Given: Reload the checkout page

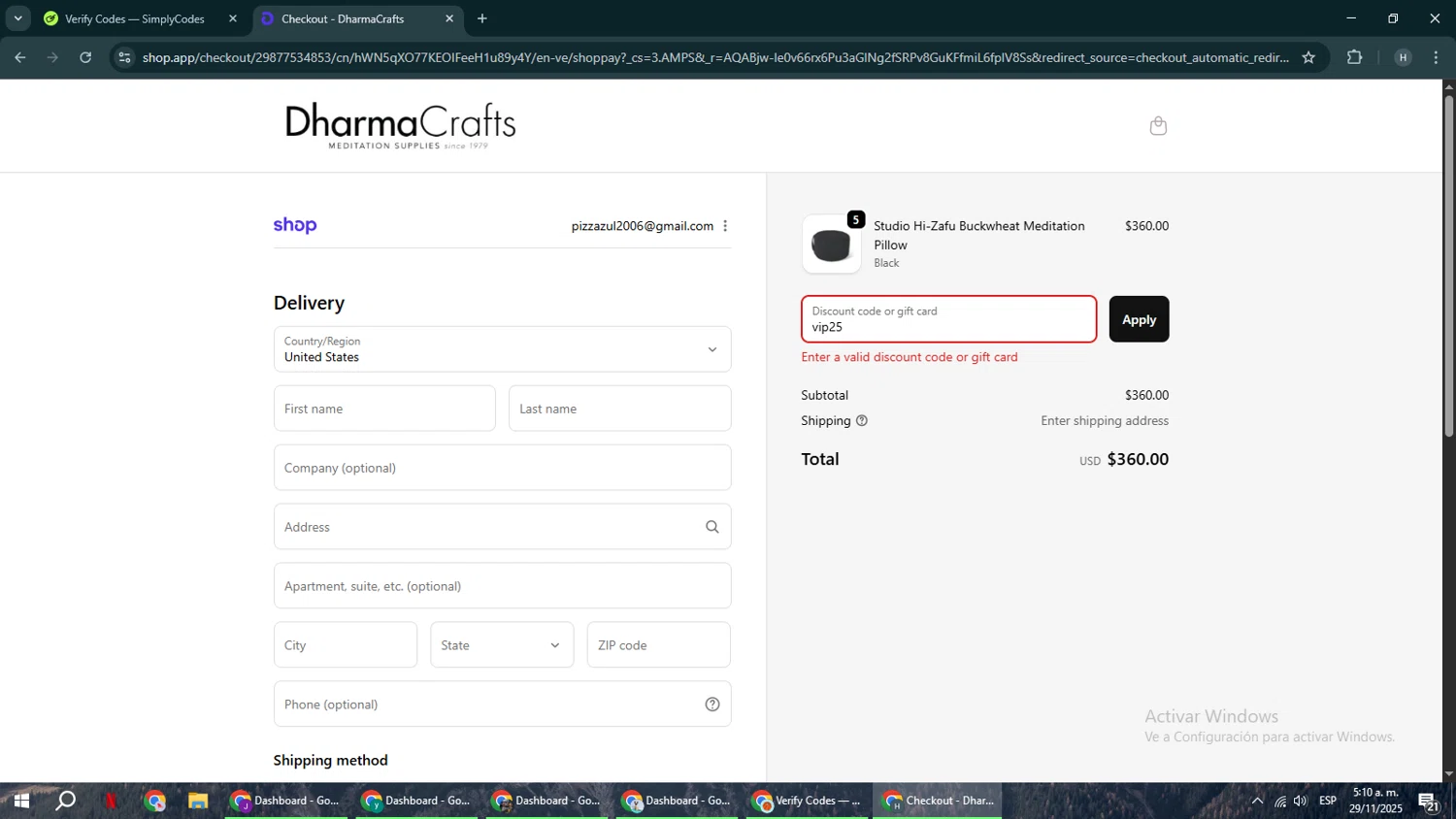Looking at the screenshot, I should (x=85, y=57).
